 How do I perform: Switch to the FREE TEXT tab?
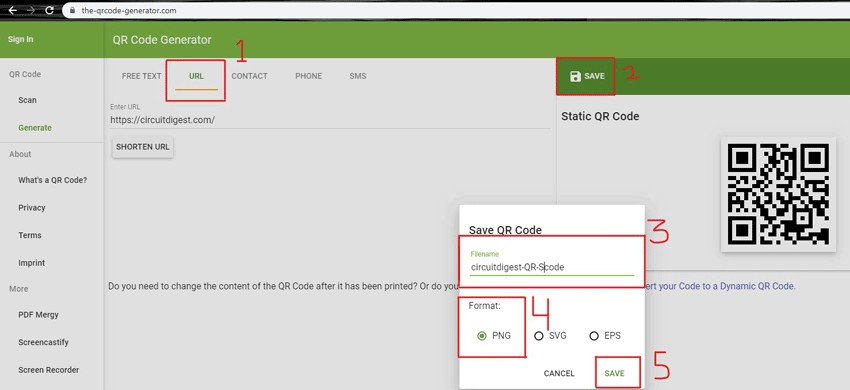(x=141, y=76)
